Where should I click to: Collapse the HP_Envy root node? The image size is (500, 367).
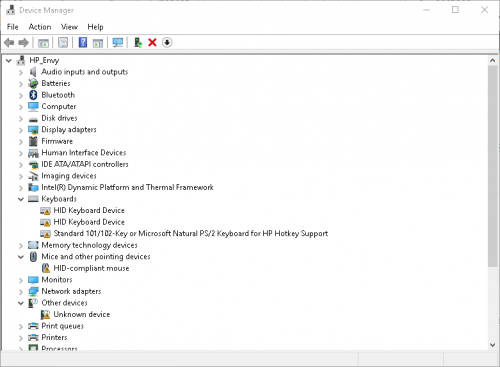tap(9, 61)
